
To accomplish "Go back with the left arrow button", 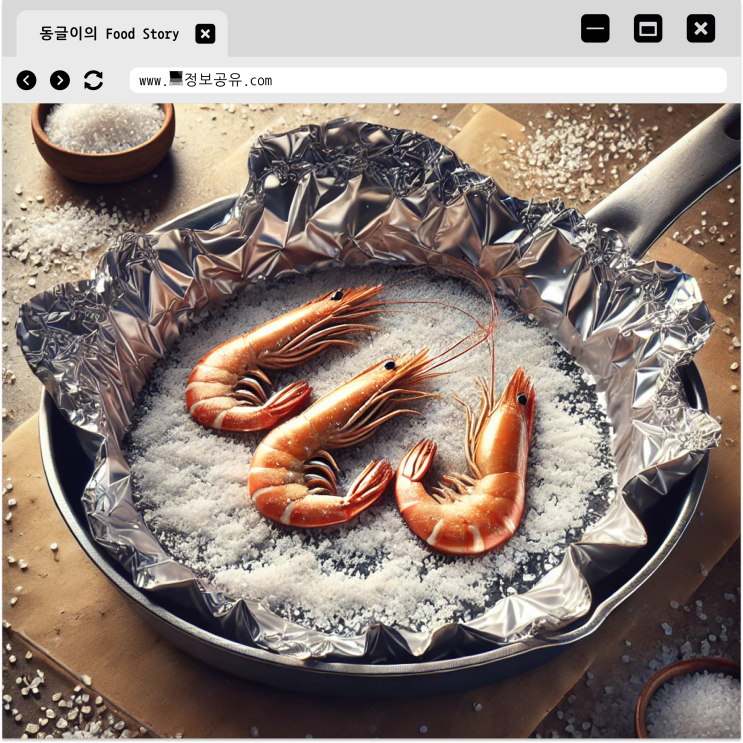I will (x=27, y=80).
